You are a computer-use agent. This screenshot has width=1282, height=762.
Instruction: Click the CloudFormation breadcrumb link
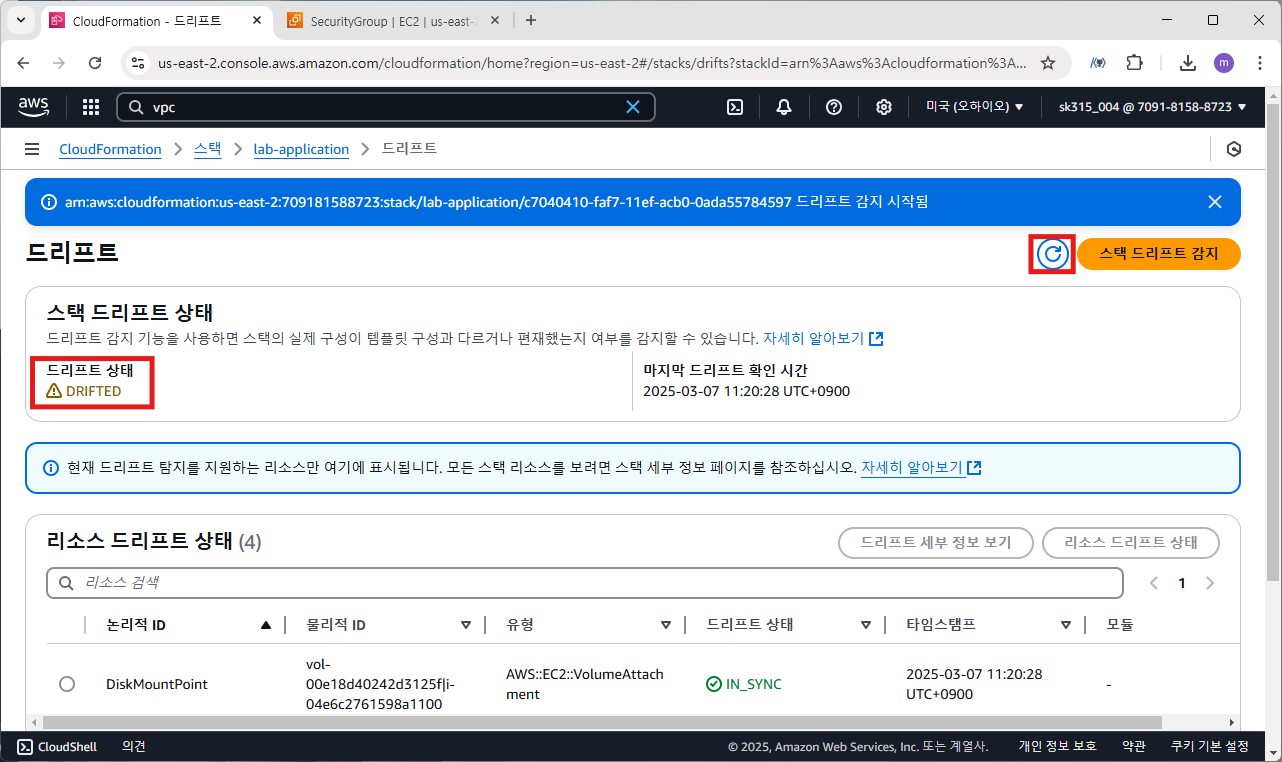pyautogui.click(x=110, y=149)
